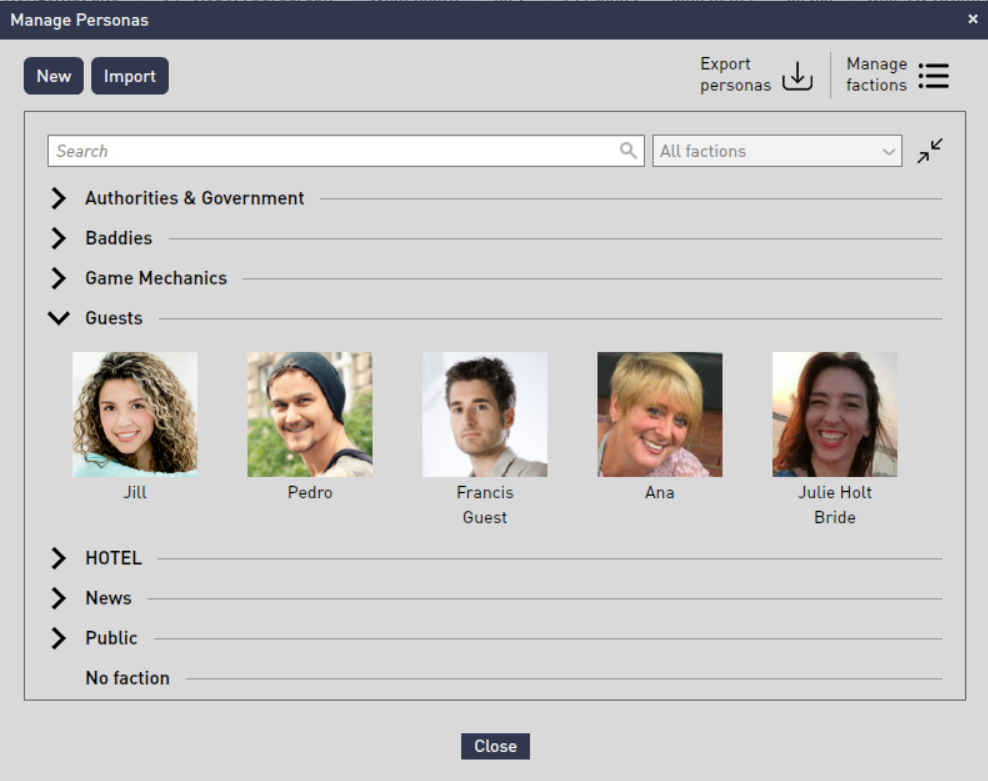Click the Authorities & Government label
988x781 pixels.
pyautogui.click(x=195, y=198)
